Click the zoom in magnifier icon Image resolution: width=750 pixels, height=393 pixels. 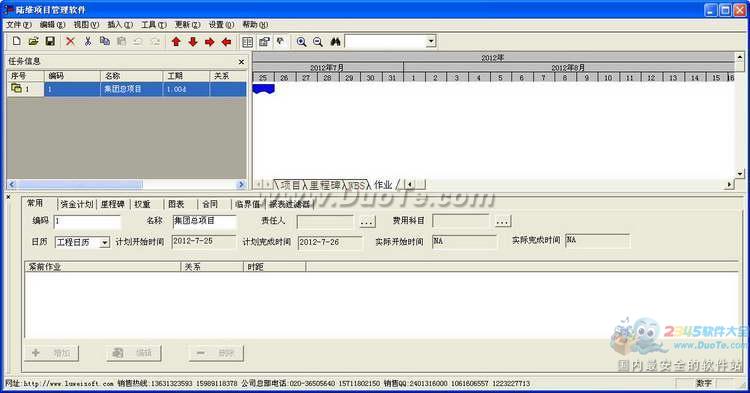click(x=301, y=42)
